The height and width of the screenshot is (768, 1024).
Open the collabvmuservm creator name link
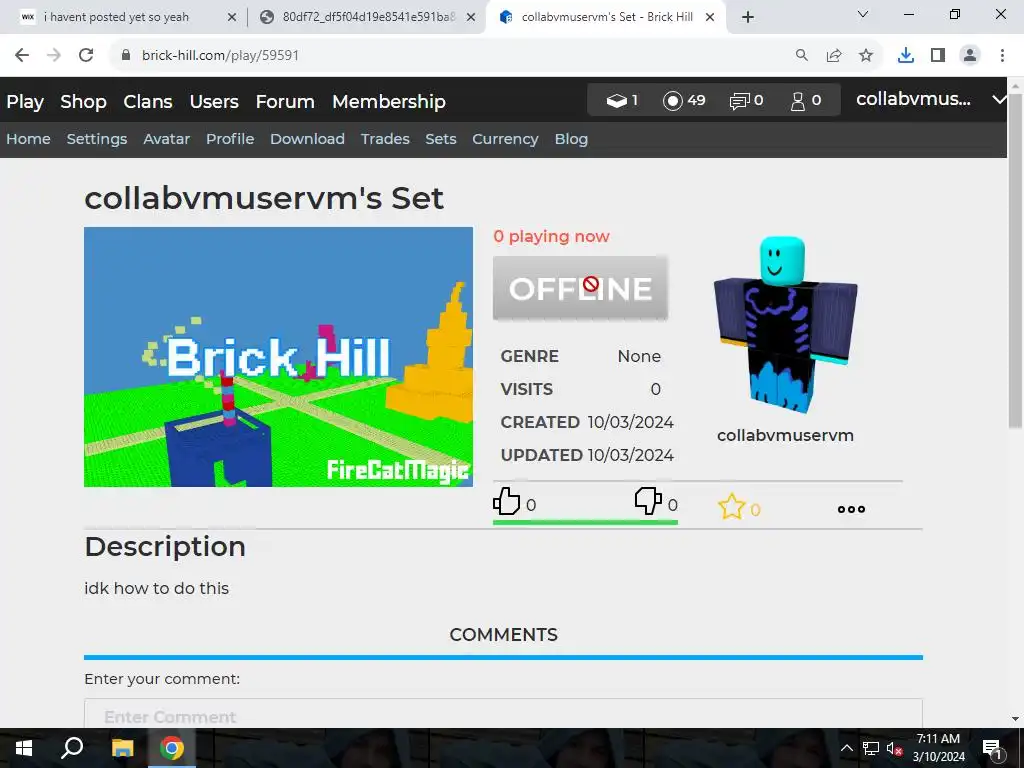point(785,435)
